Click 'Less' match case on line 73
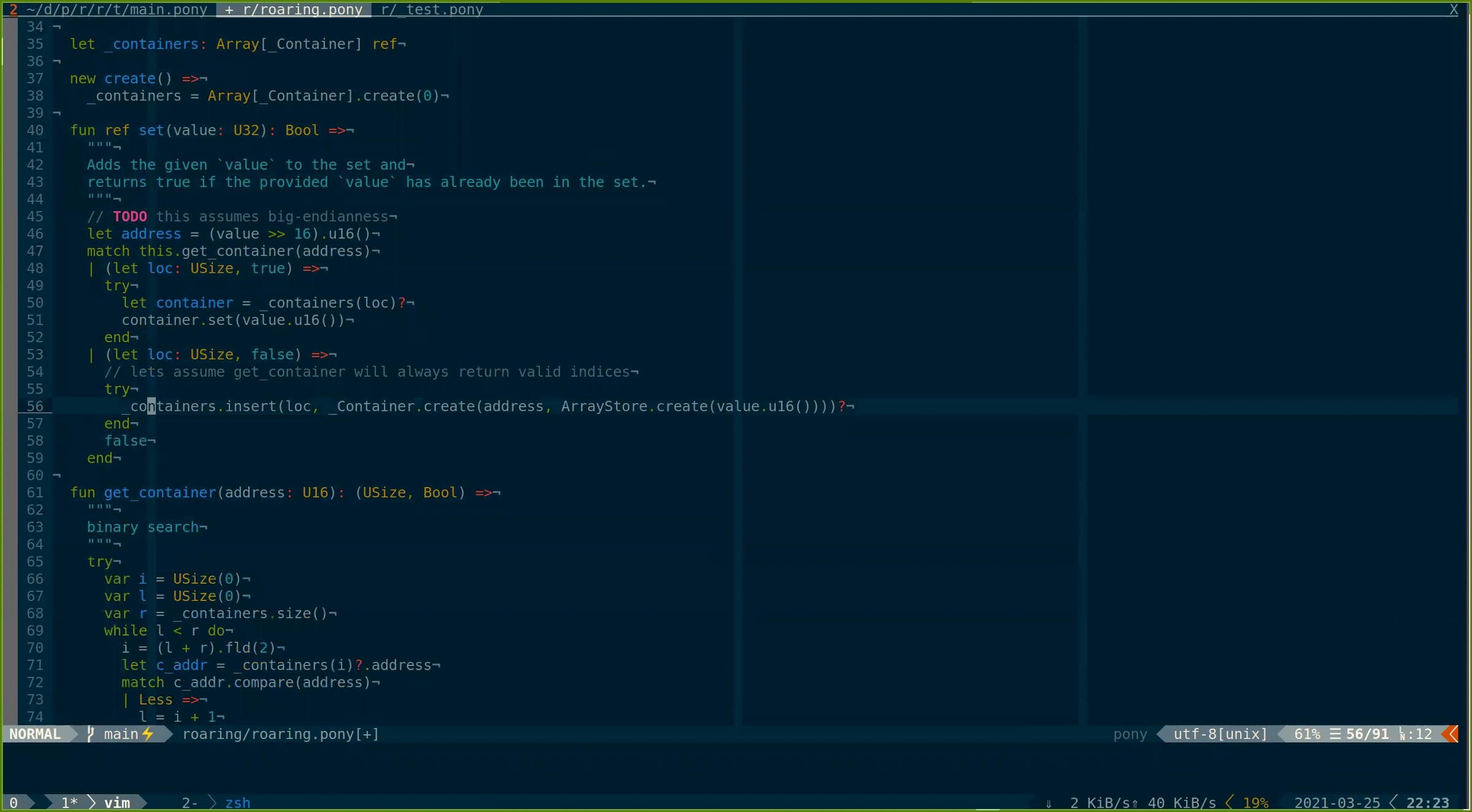 click(x=156, y=699)
